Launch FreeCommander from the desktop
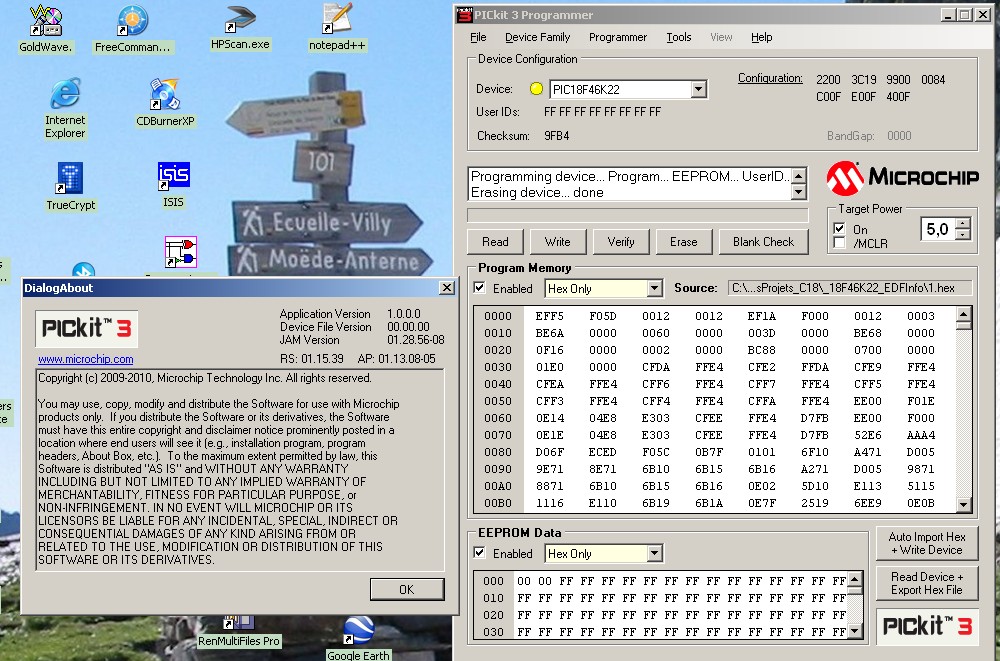 133,29
